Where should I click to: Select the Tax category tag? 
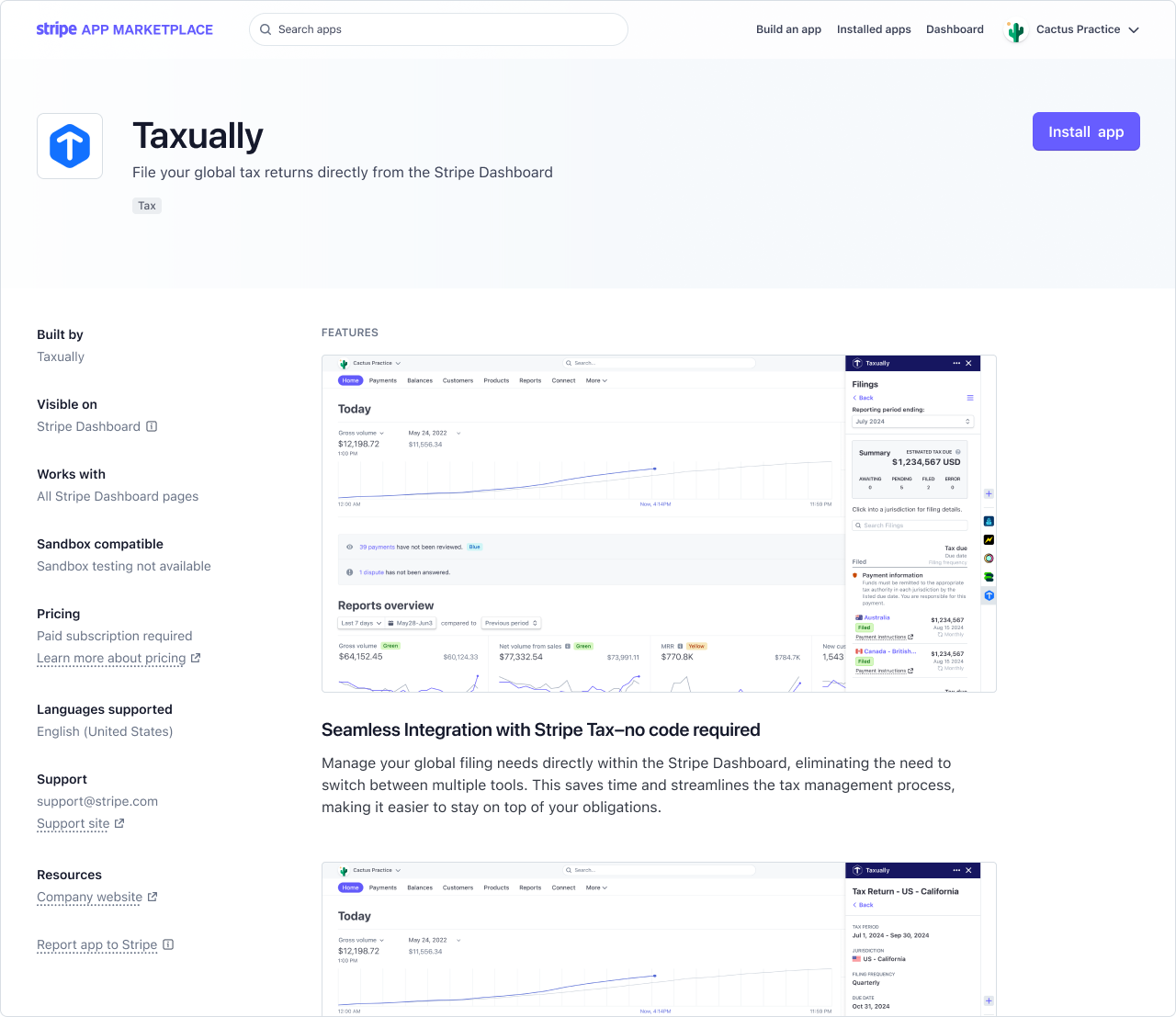click(x=147, y=206)
